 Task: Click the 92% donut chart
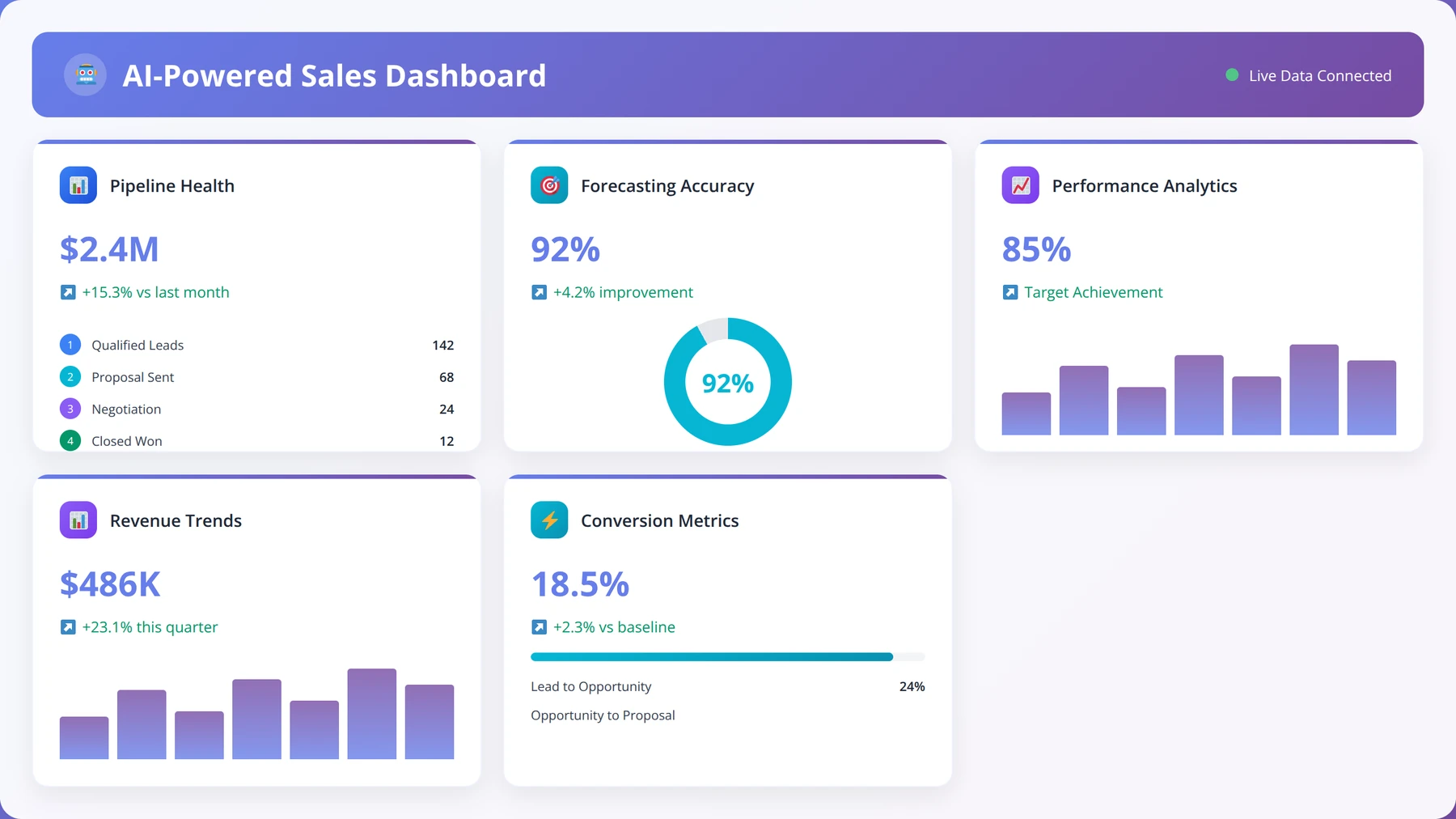coord(728,382)
